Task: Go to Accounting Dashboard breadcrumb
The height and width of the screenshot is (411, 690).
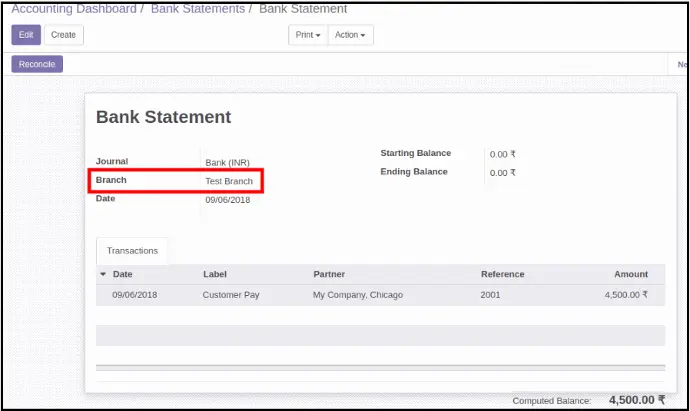Action: (x=74, y=9)
